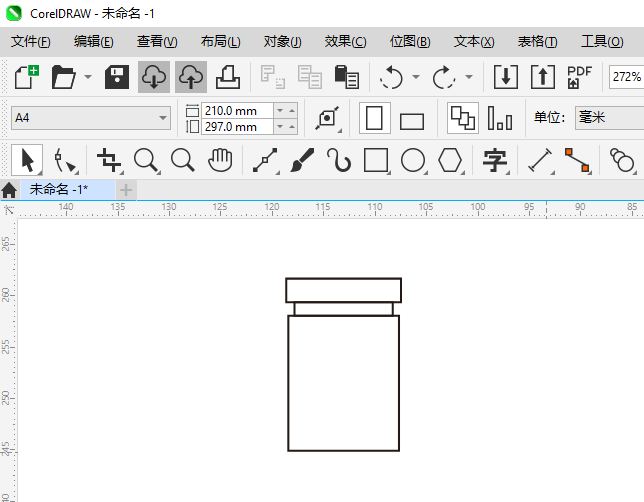Open the 文件(F) menu
The image size is (644, 502).
coord(30,41)
